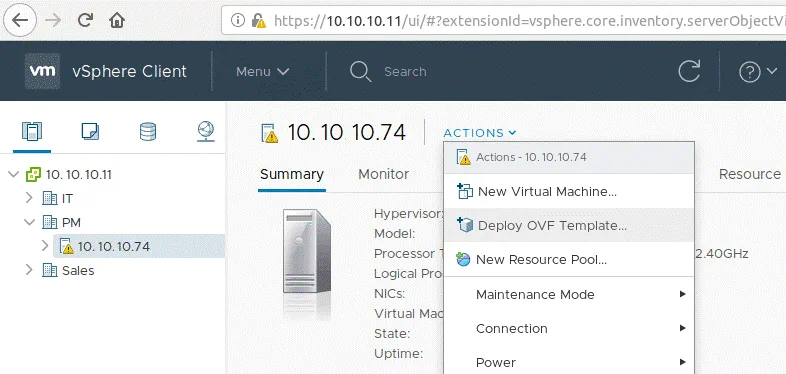Click the Sales datacenter icon
This screenshot has width=786, height=374.
pos(50,270)
